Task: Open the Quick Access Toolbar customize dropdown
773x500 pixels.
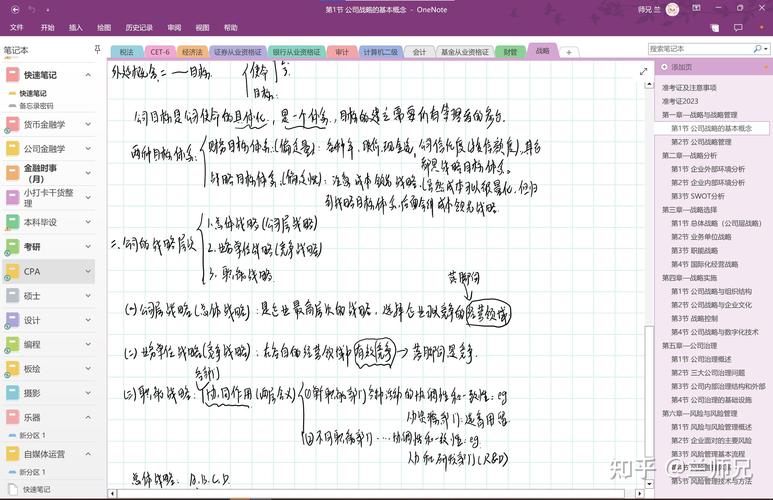Action: coord(48,10)
